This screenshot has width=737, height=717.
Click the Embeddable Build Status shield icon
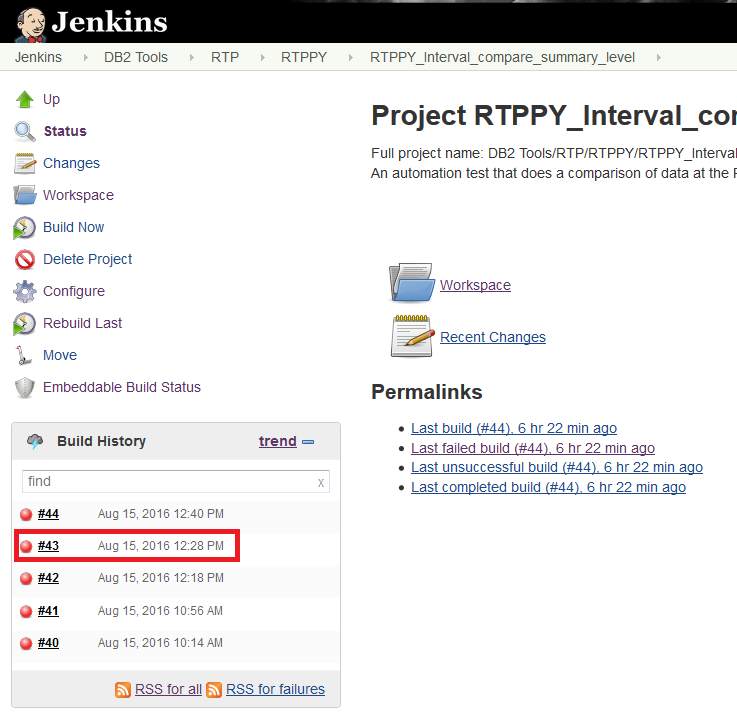coord(25,387)
